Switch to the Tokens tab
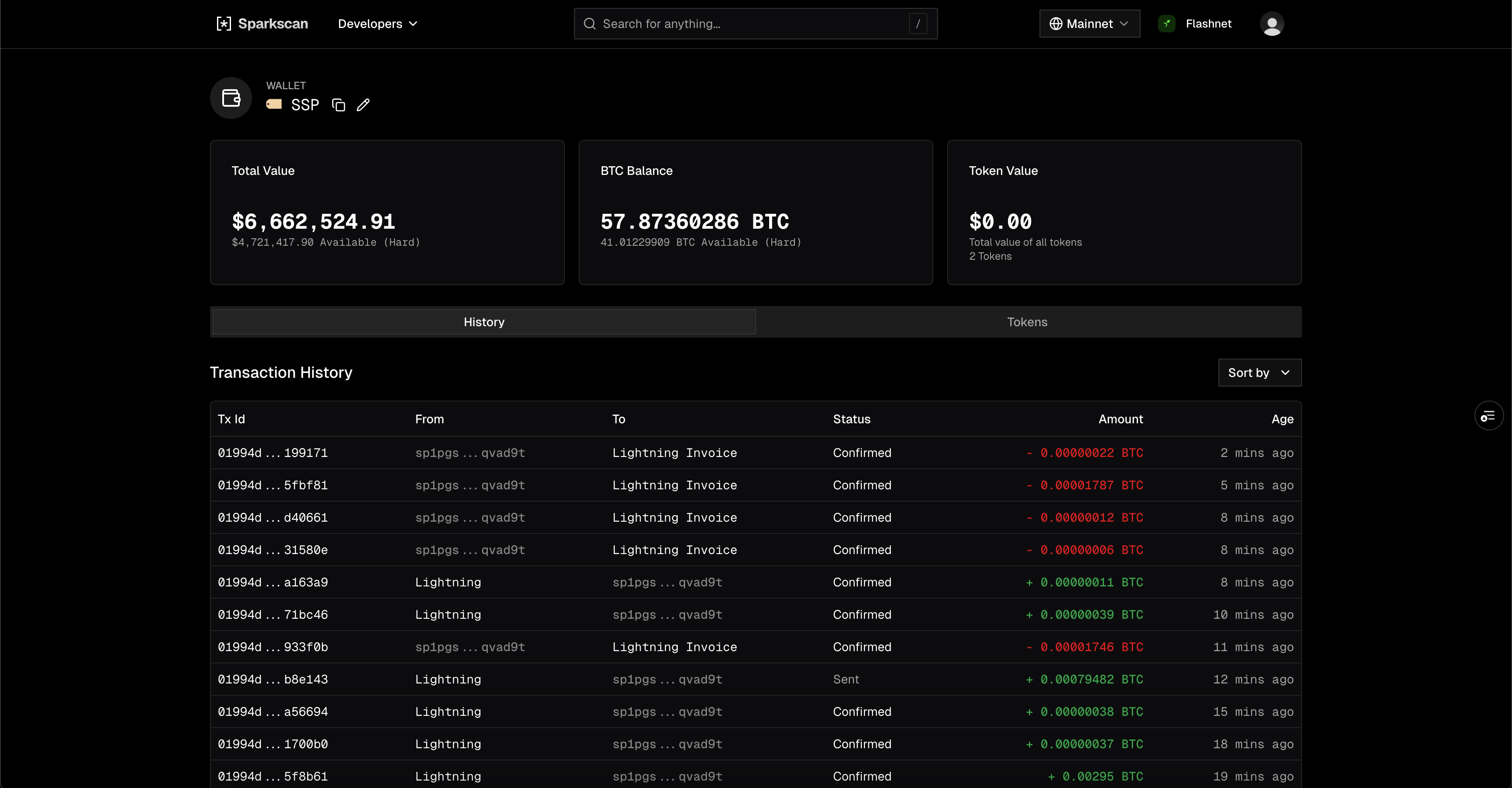 pos(1026,322)
